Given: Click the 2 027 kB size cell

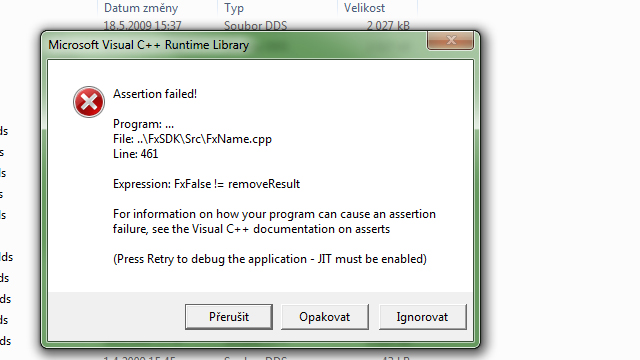Looking at the screenshot, I should pyautogui.click(x=388, y=26).
